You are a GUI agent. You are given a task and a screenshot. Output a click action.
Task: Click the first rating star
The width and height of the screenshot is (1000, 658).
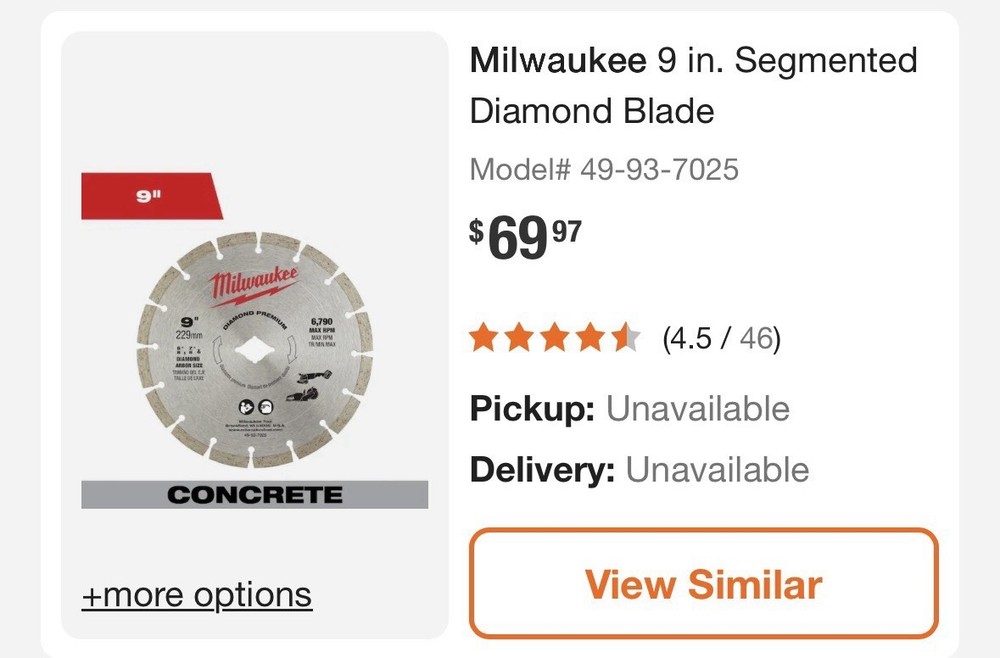coord(483,338)
